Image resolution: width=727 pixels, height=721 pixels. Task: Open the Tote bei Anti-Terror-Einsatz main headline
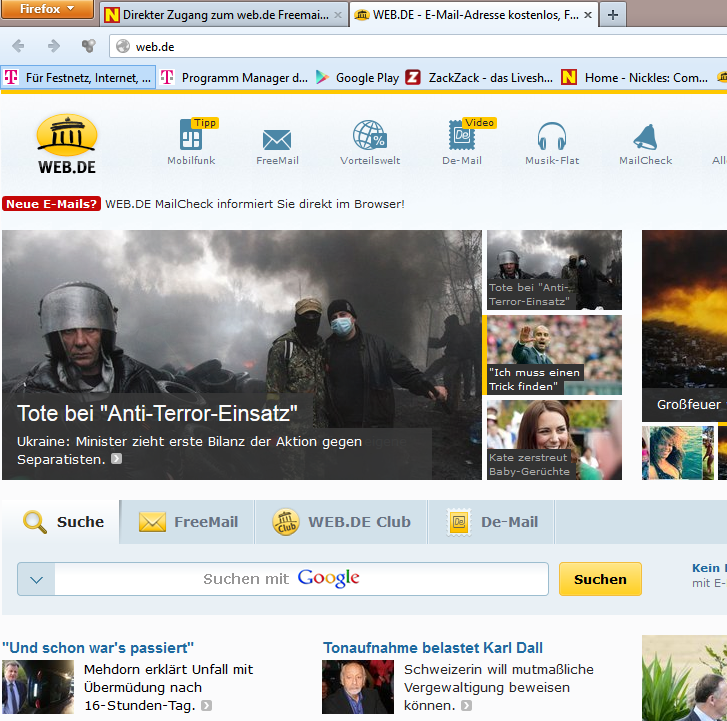tap(157, 413)
